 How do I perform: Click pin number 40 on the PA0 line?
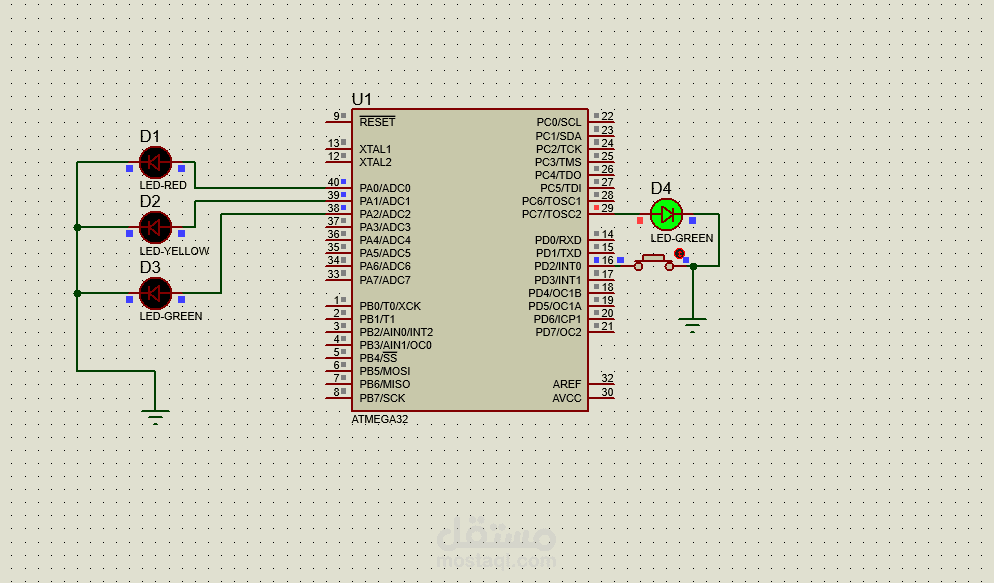pyautogui.click(x=333, y=182)
